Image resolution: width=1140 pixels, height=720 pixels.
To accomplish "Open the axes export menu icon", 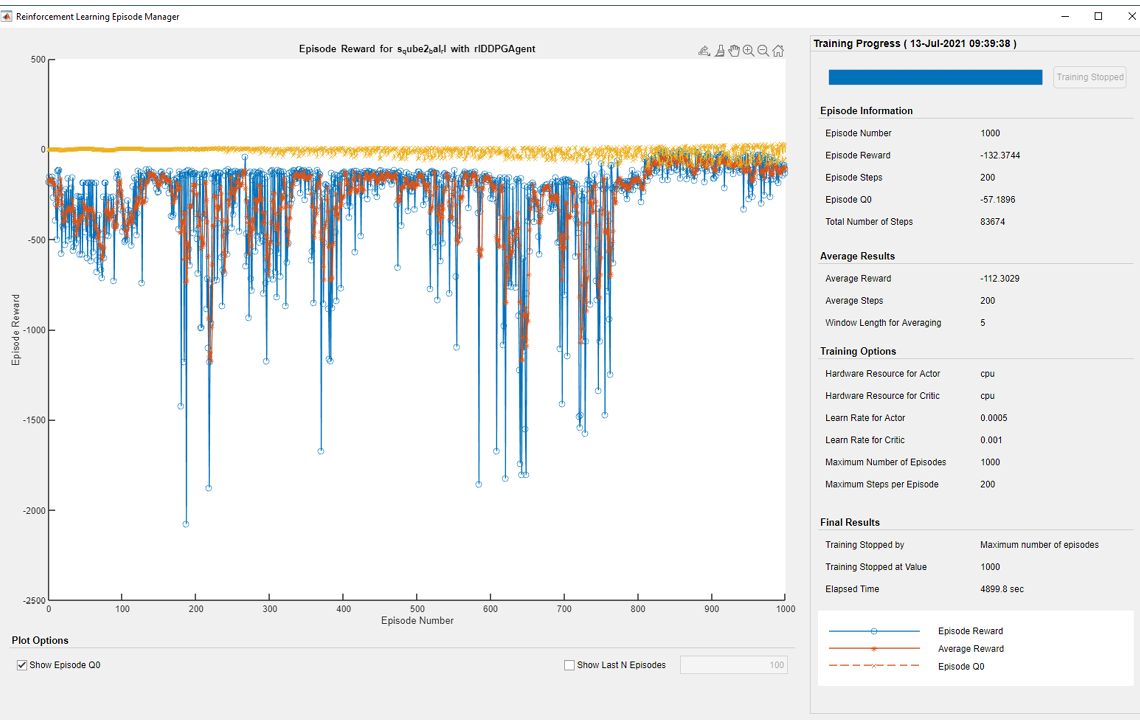I will coord(704,51).
